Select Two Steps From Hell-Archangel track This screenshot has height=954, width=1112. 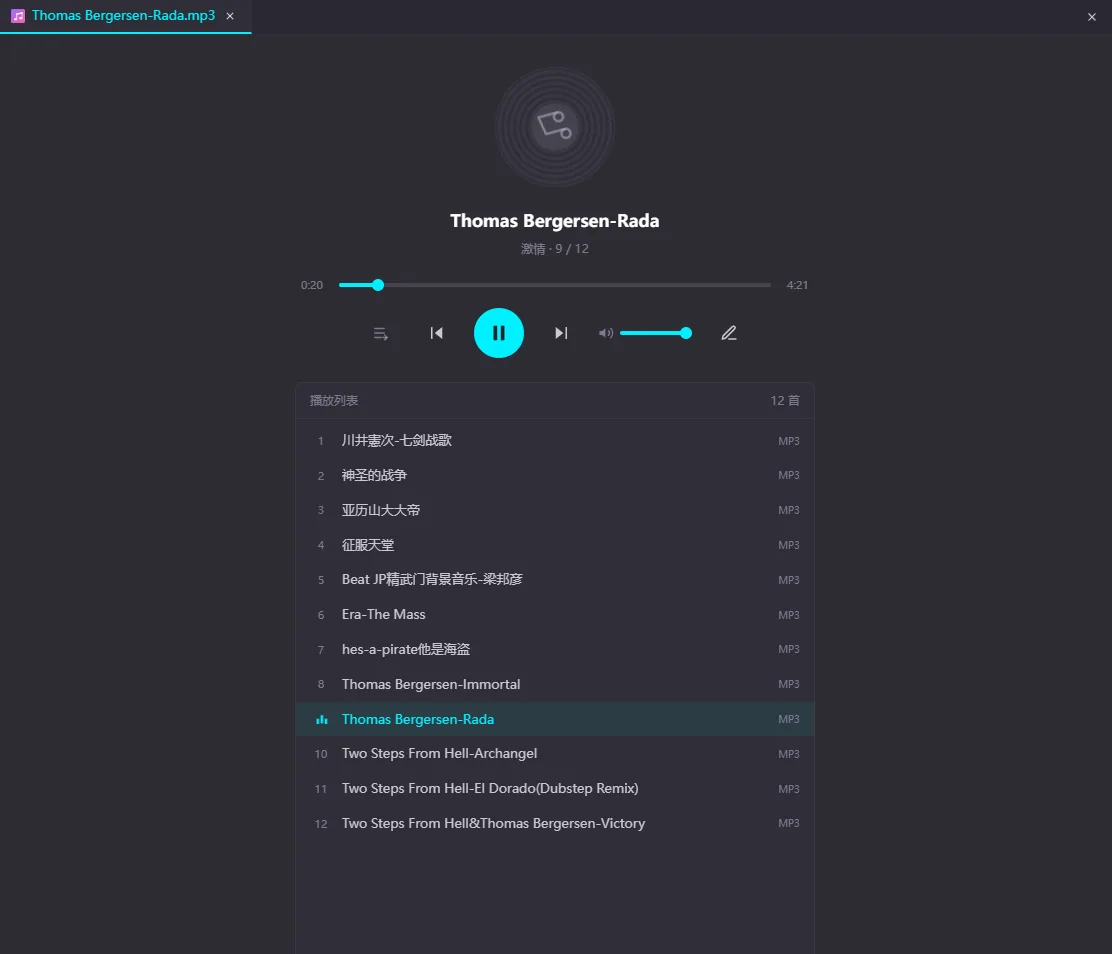(555, 753)
